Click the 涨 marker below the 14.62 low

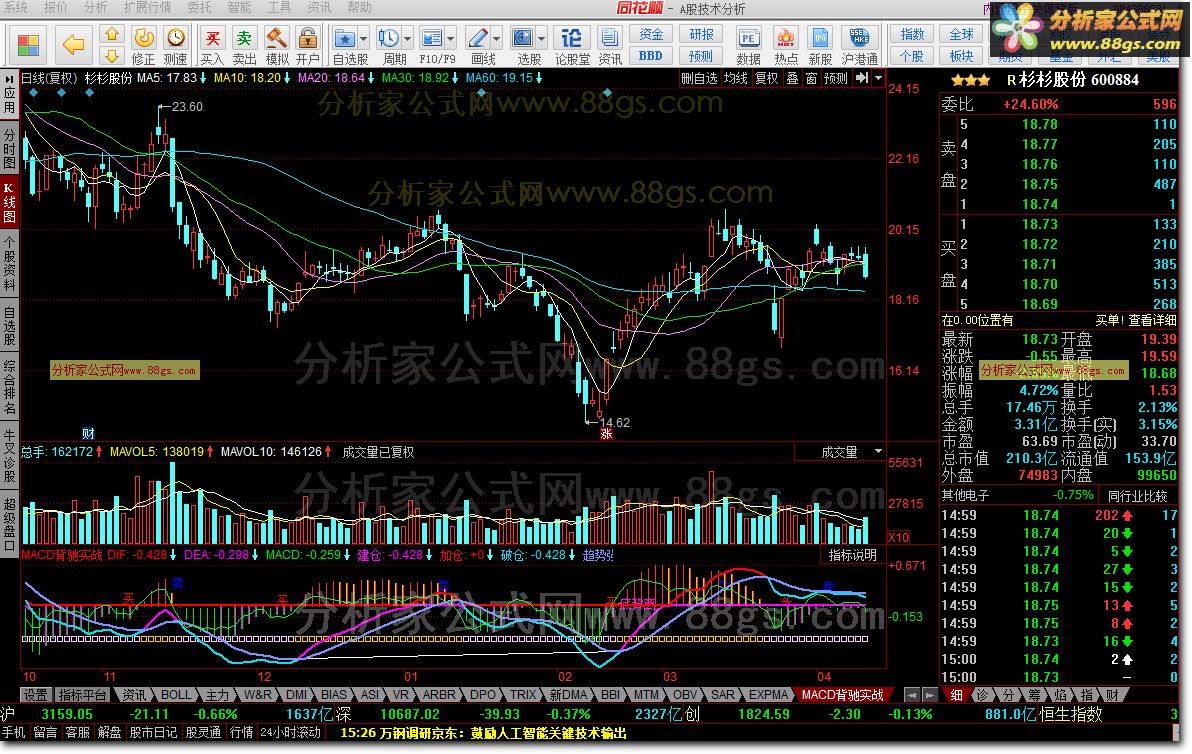(x=606, y=434)
